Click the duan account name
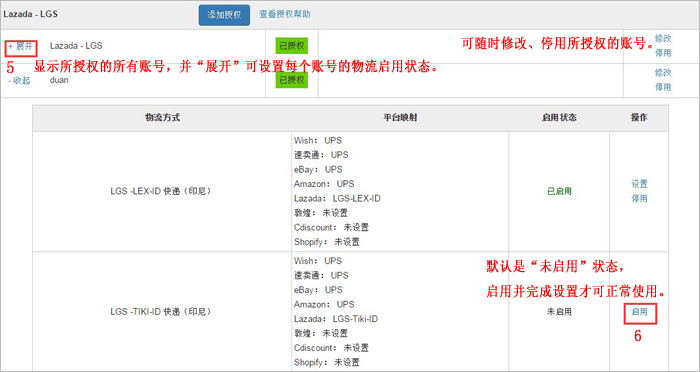Viewport: 700px width, 372px height. 59,80
